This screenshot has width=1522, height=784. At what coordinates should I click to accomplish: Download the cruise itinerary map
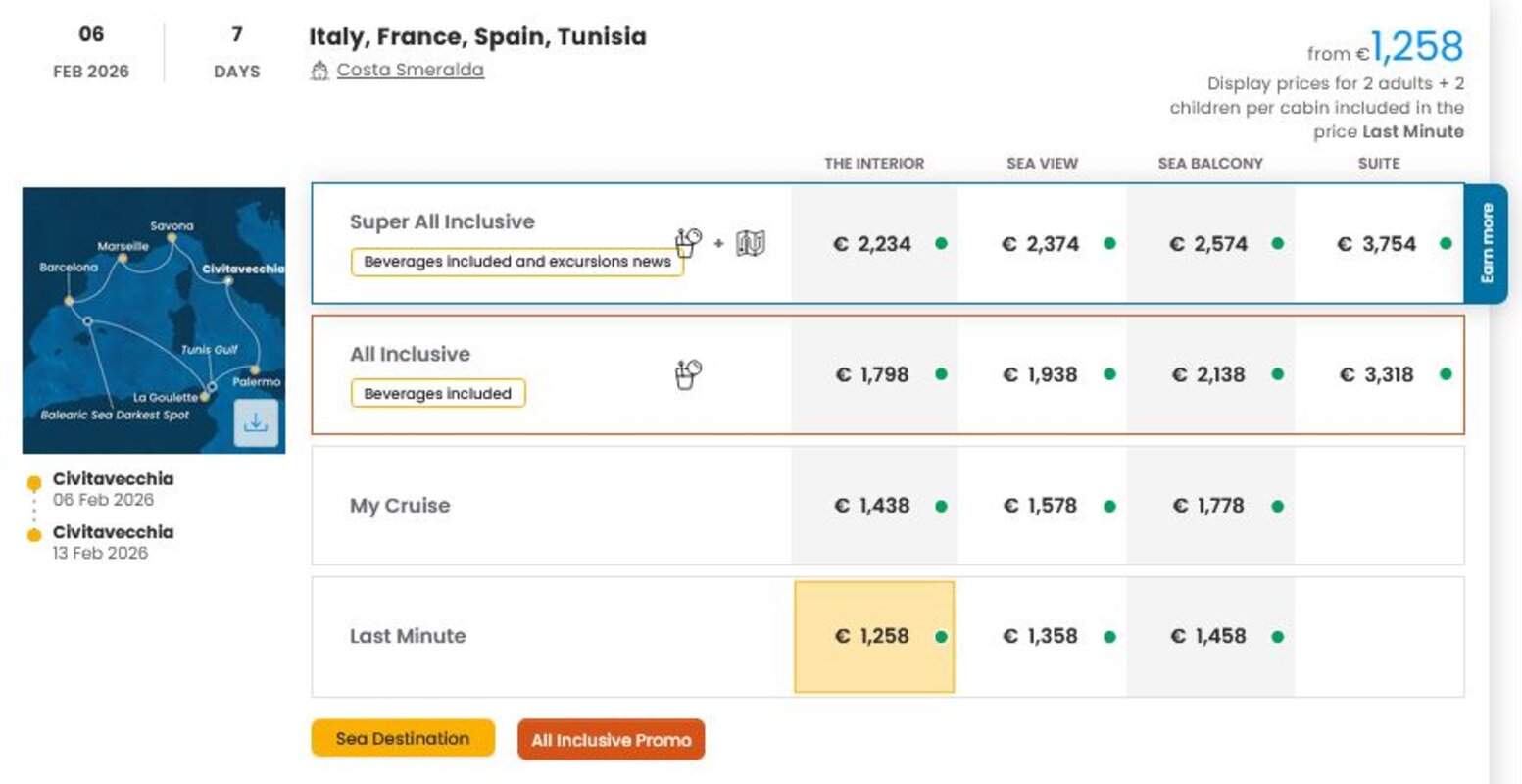(256, 423)
